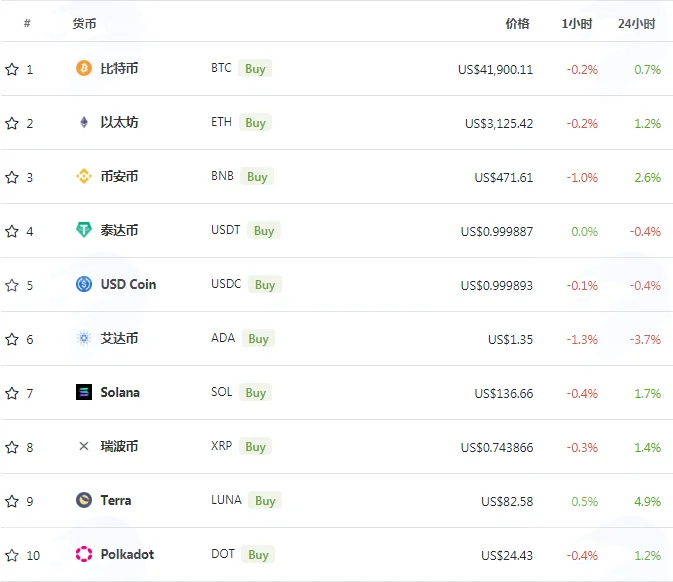Click Buy button next to ETH

point(255,123)
